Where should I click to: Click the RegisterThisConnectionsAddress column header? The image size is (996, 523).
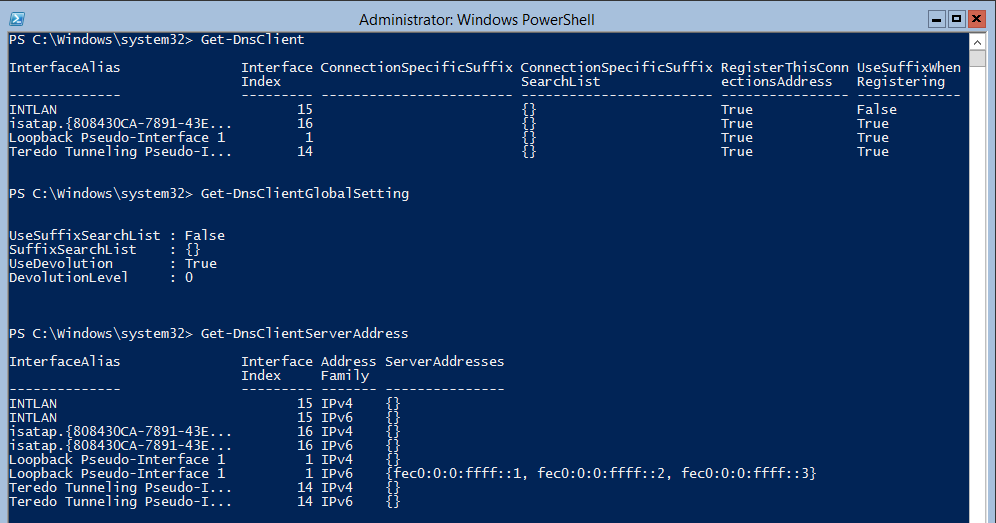(x=784, y=74)
